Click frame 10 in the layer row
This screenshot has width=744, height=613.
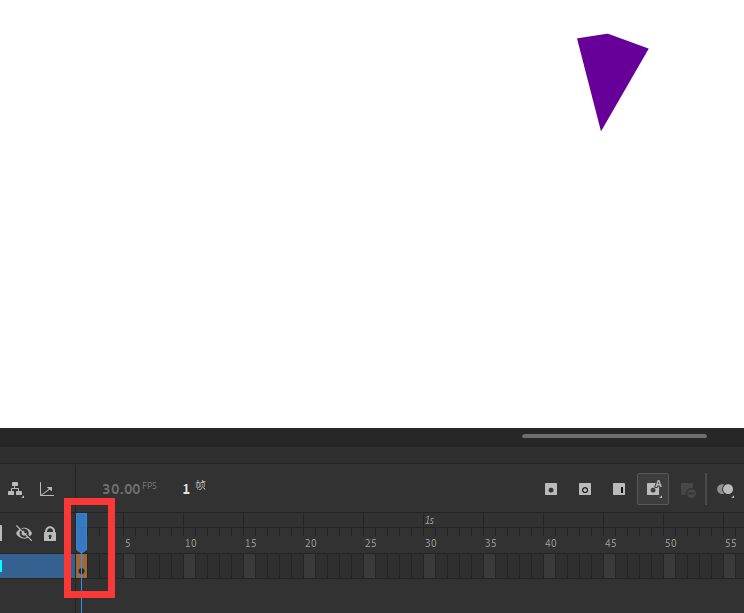point(189,566)
